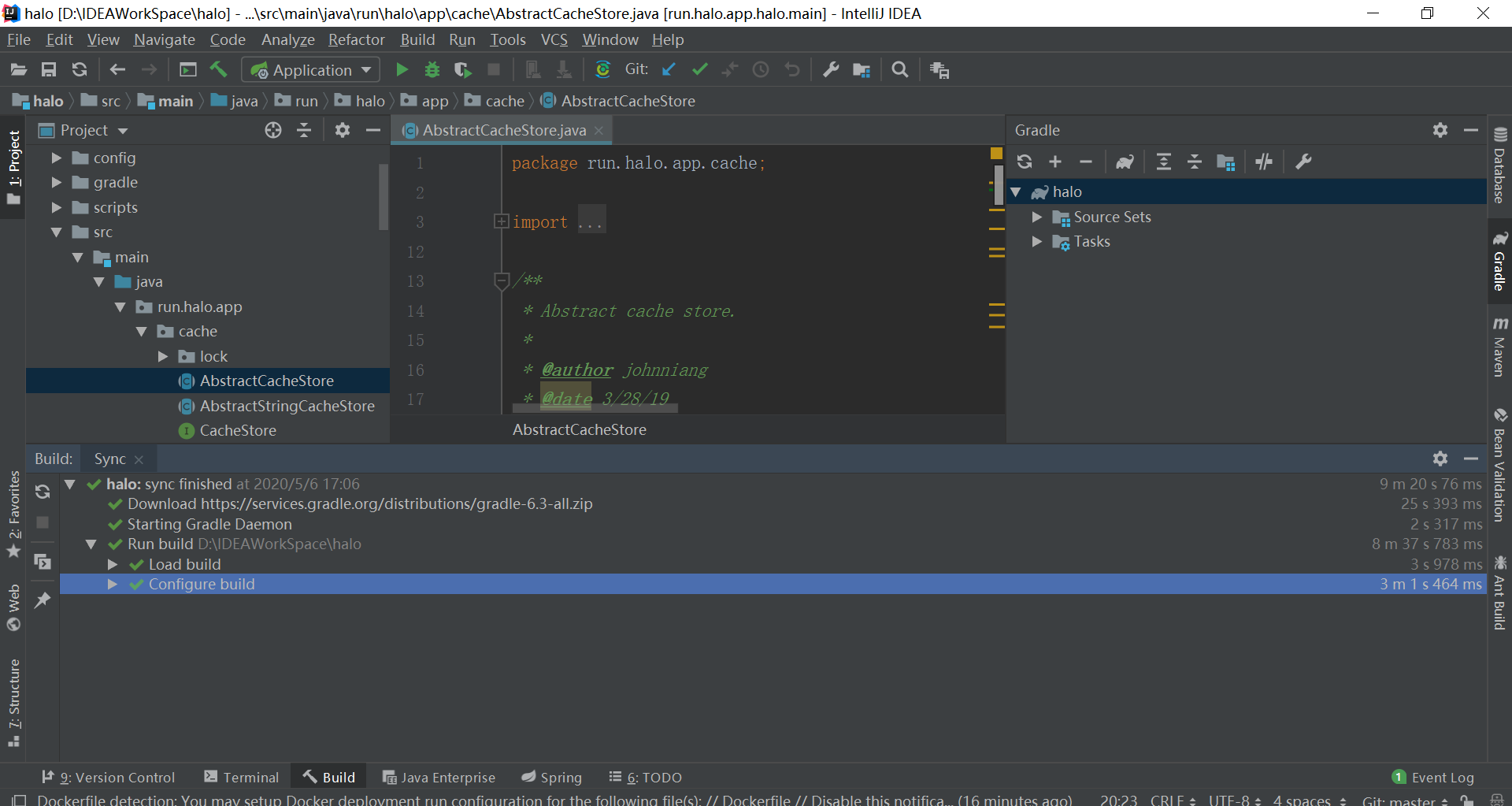Viewport: 1512px width, 806px height.
Task: Reload Gradle projects with refresh icon
Action: click(1024, 162)
